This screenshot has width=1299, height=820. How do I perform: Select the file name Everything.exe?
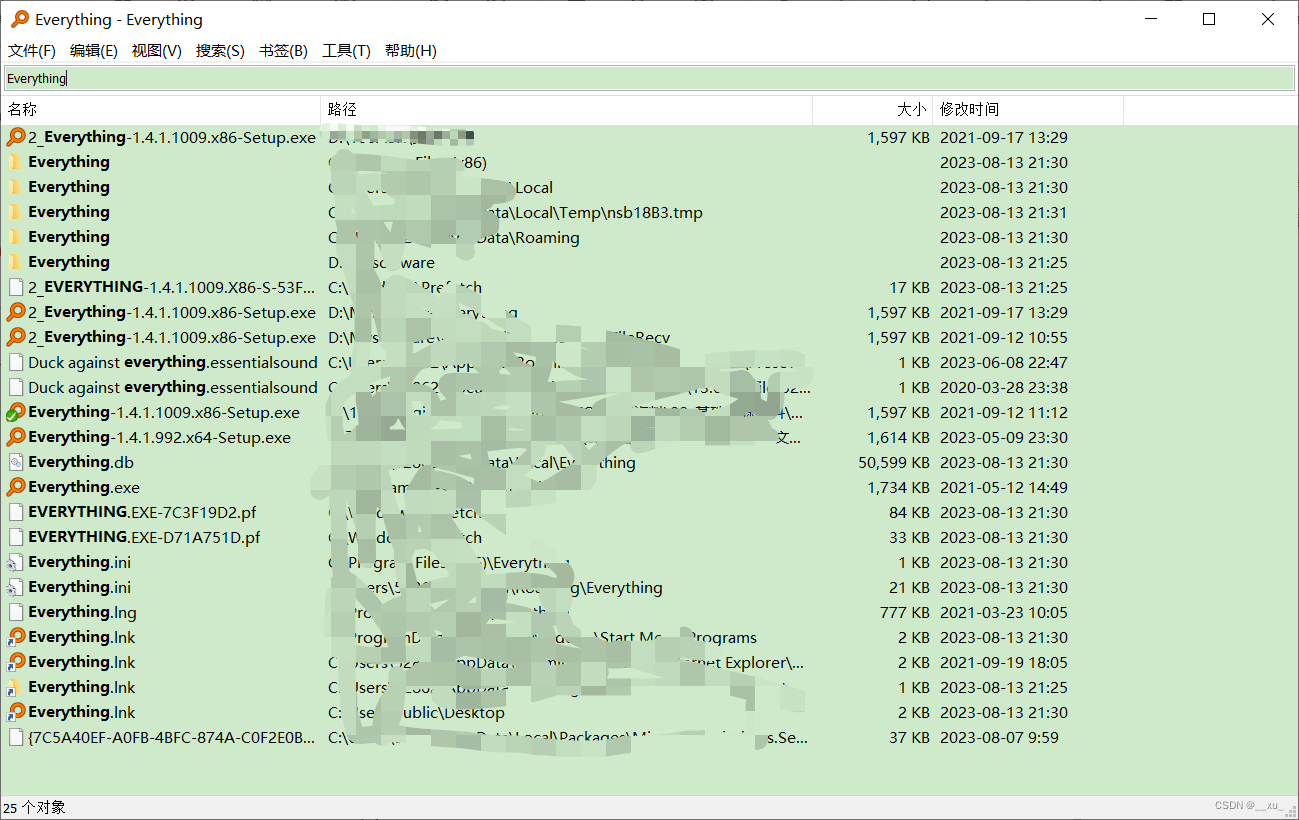click(84, 487)
